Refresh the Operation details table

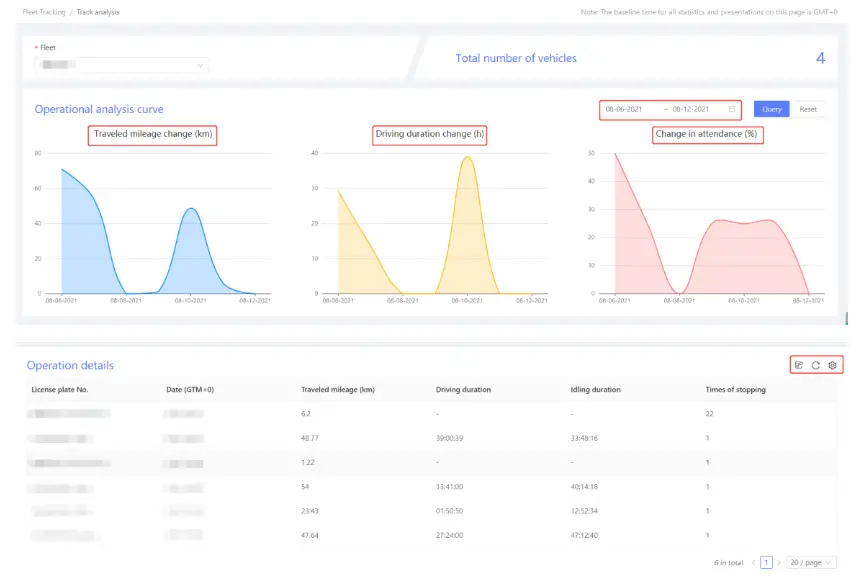[x=815, y=365]
